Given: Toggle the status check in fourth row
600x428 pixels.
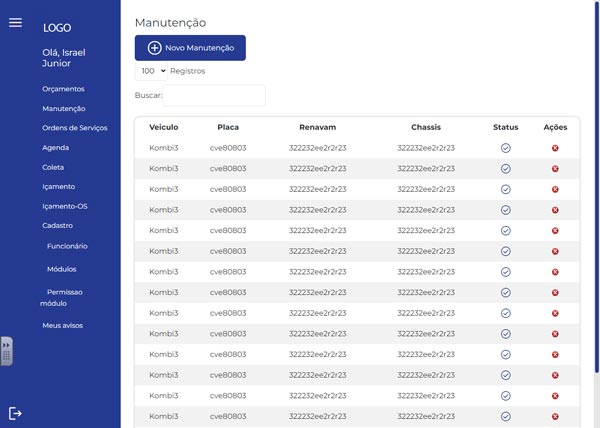Looking at the screenshot, I should pyautogui.click(x=505, y=210).
